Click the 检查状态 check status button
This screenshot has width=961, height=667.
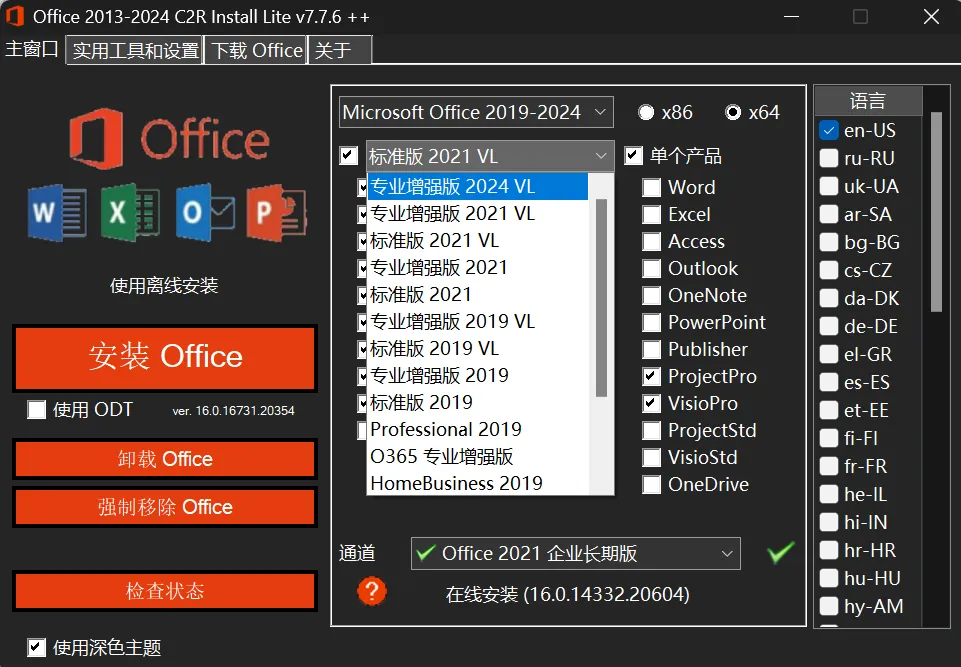(x=165, y=591)
